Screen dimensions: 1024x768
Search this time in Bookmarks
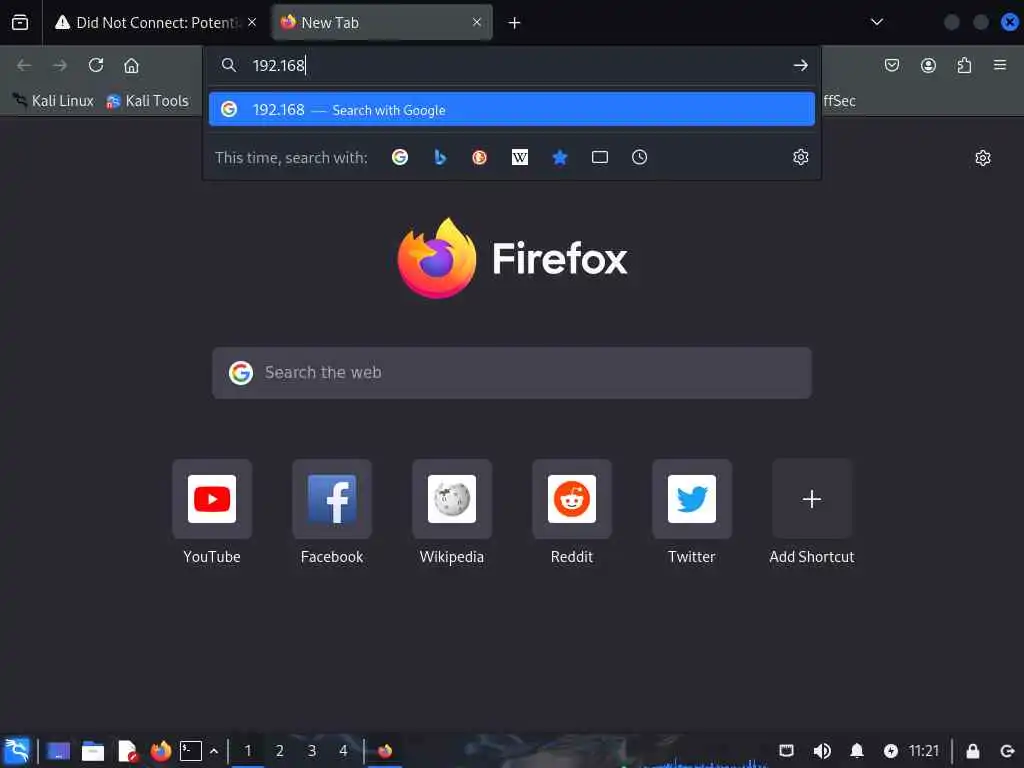tap(560, 157)
